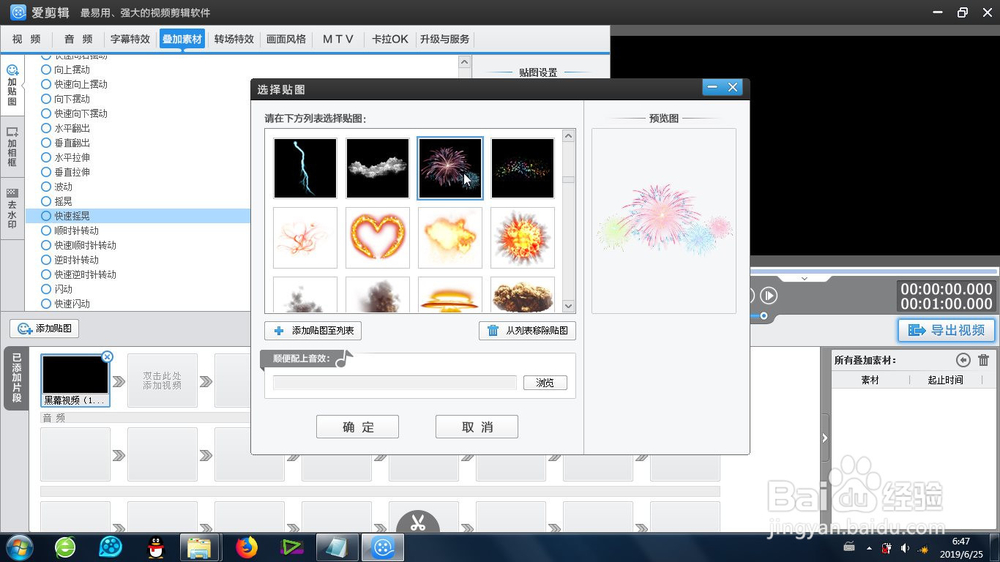Viewport: 1000px width, 562px height.
Task: Open the MTV tab
Action: click(x=338, y=39)
